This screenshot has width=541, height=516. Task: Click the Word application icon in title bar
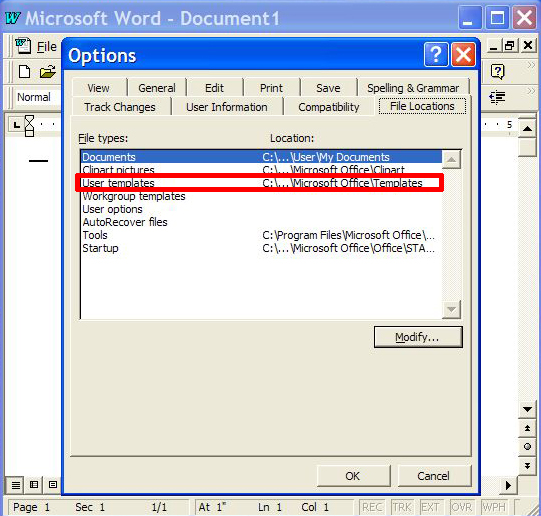coord(13,18)
